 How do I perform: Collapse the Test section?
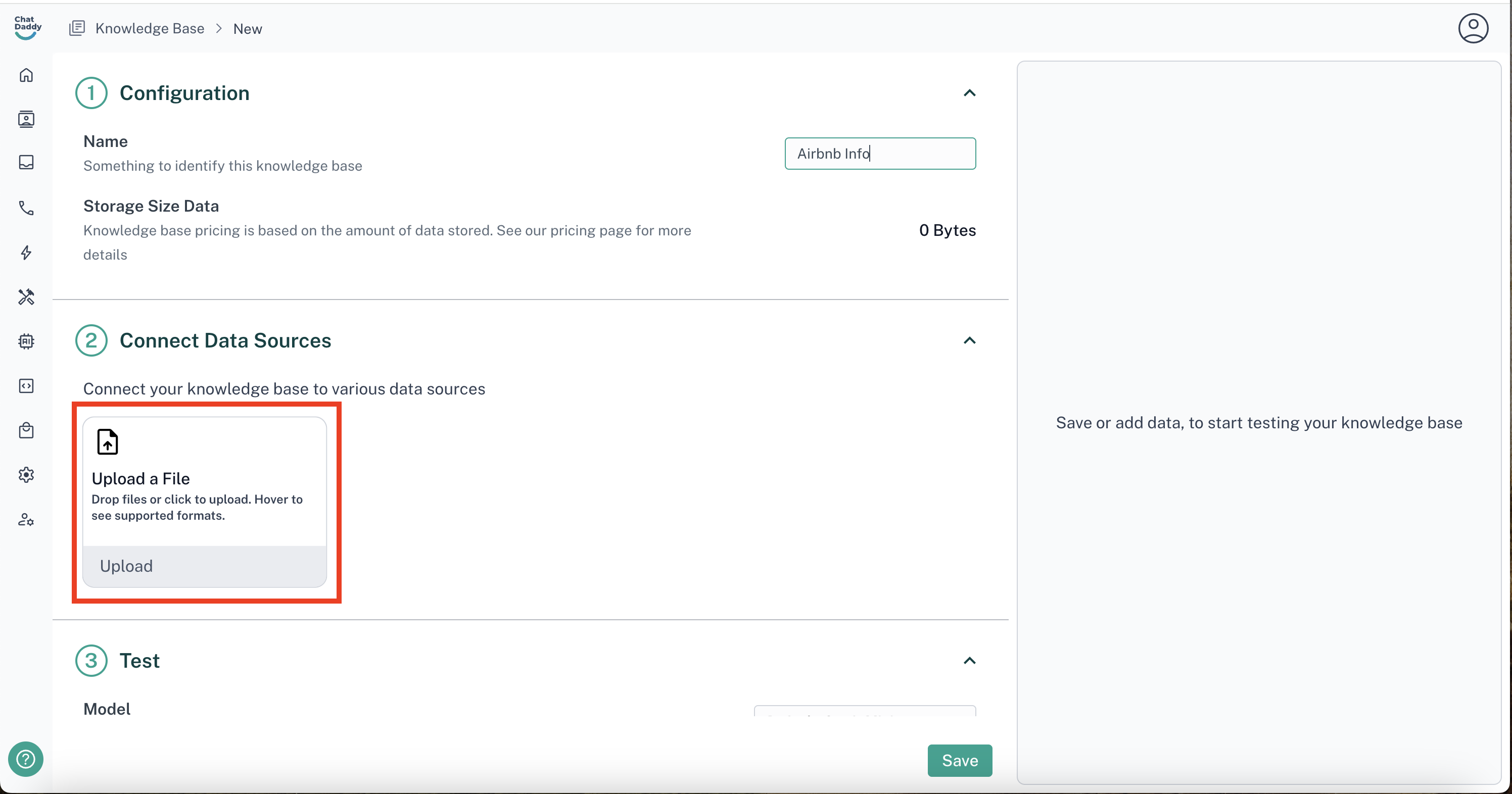coord(969,661)
